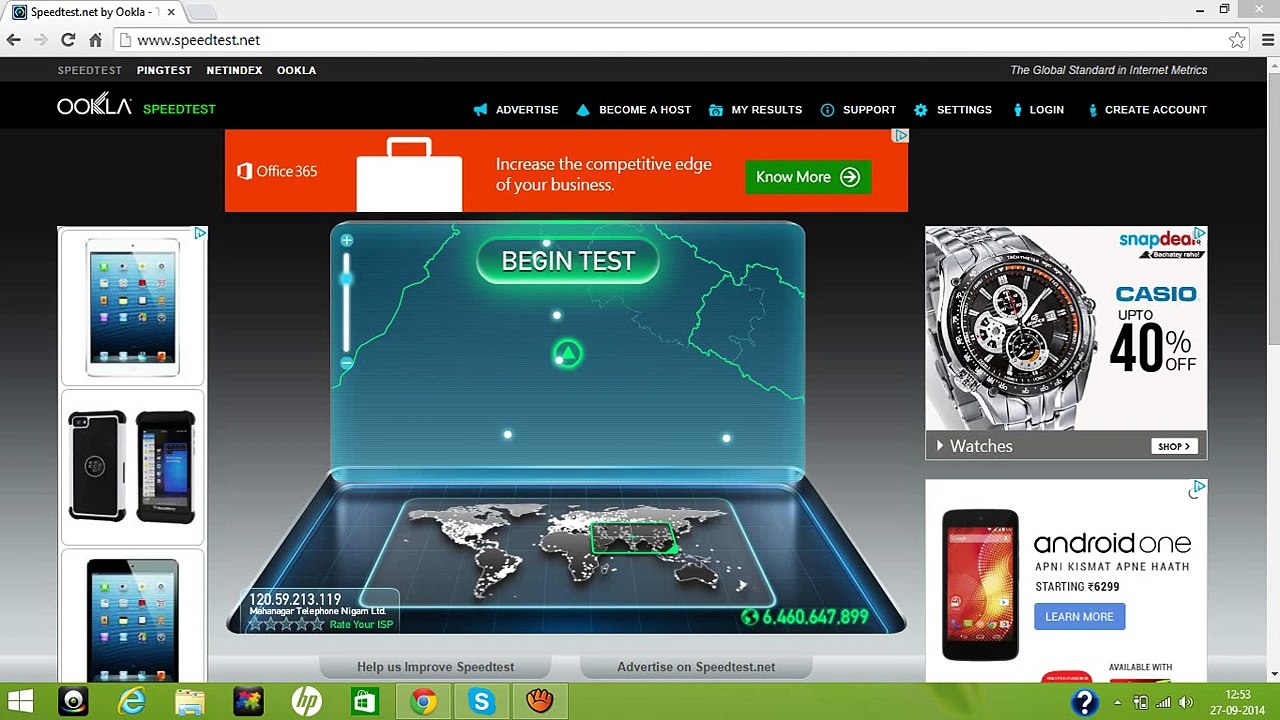The height and width of the screenshot is (720, 1280).
Task: Select the green triangle server marker on map
Action: pos(567,353)
